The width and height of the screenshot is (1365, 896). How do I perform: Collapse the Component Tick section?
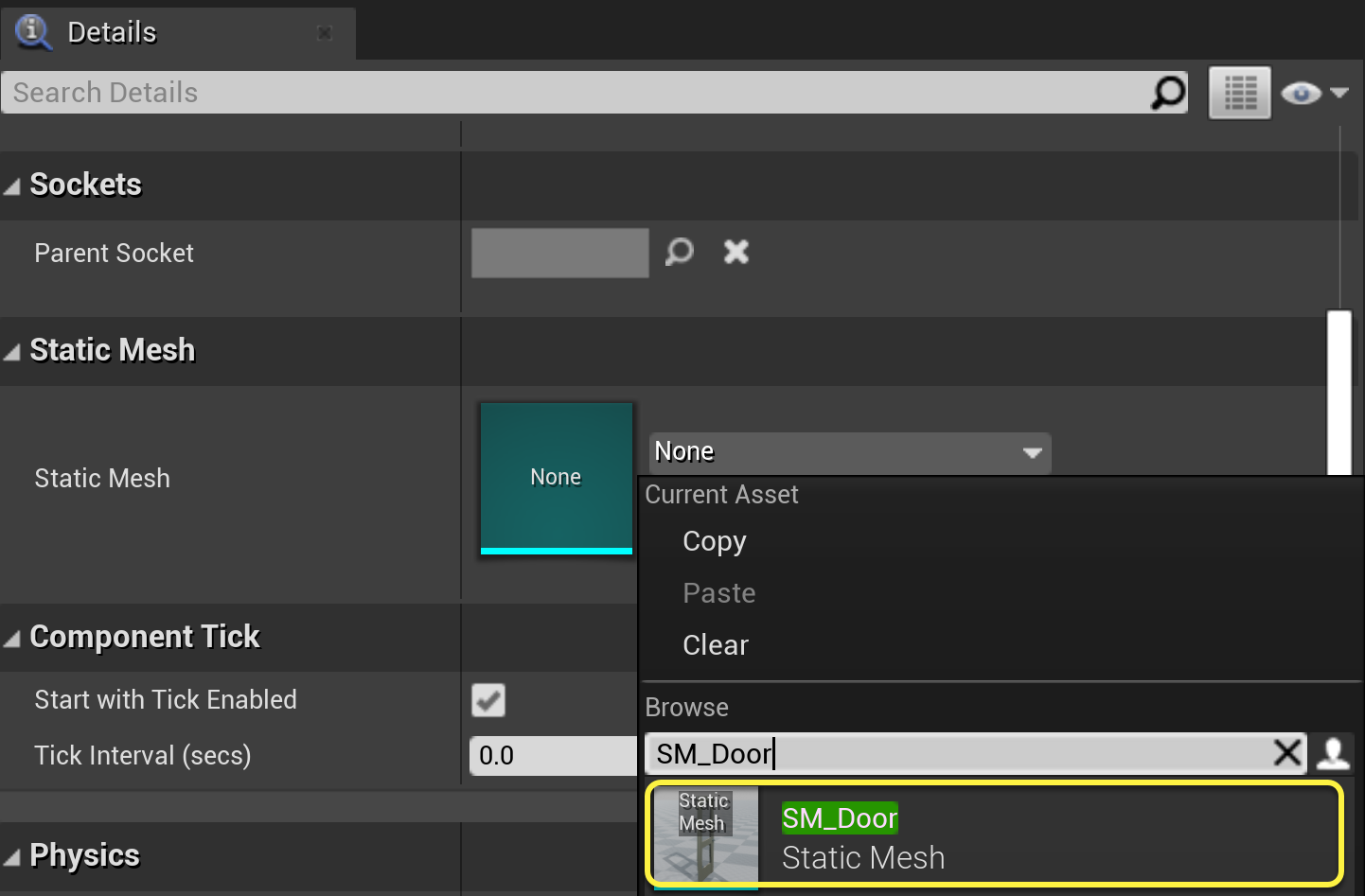click(x=12, y=639)
